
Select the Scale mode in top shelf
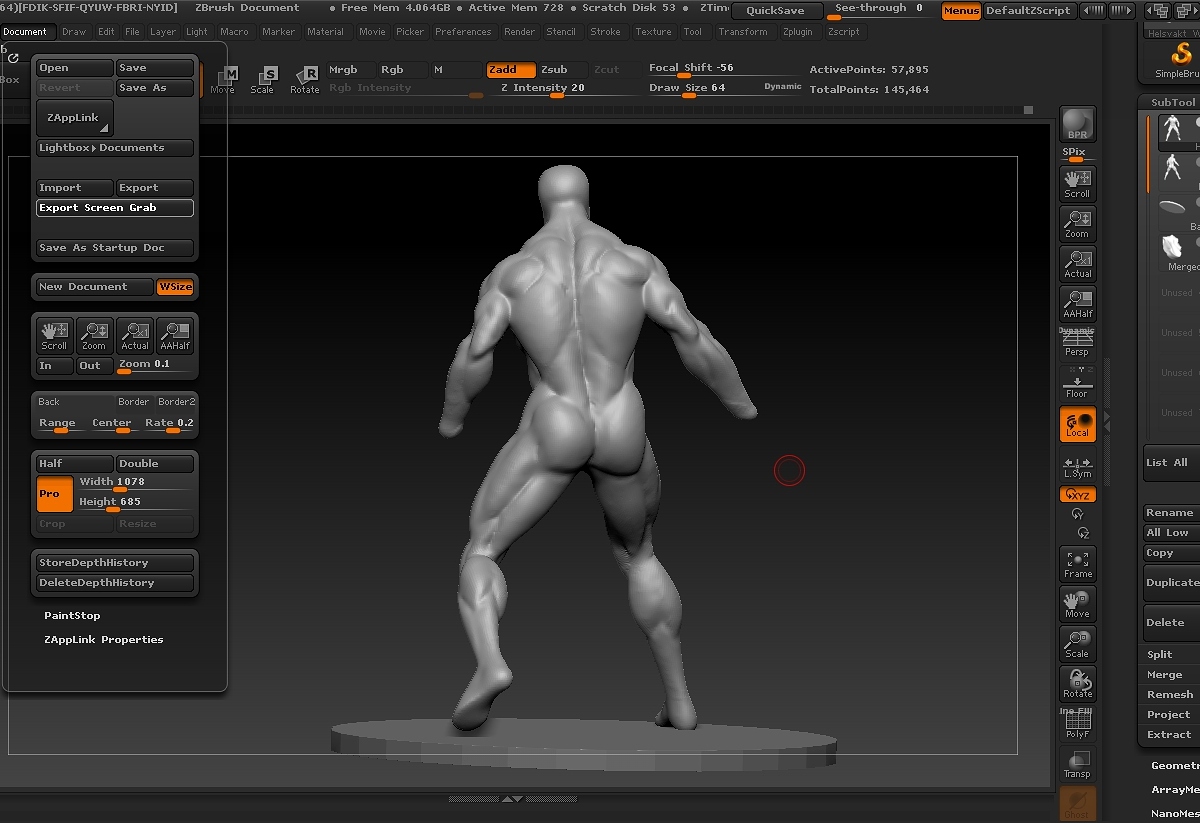pyautogui.click(x=263, y=80)
